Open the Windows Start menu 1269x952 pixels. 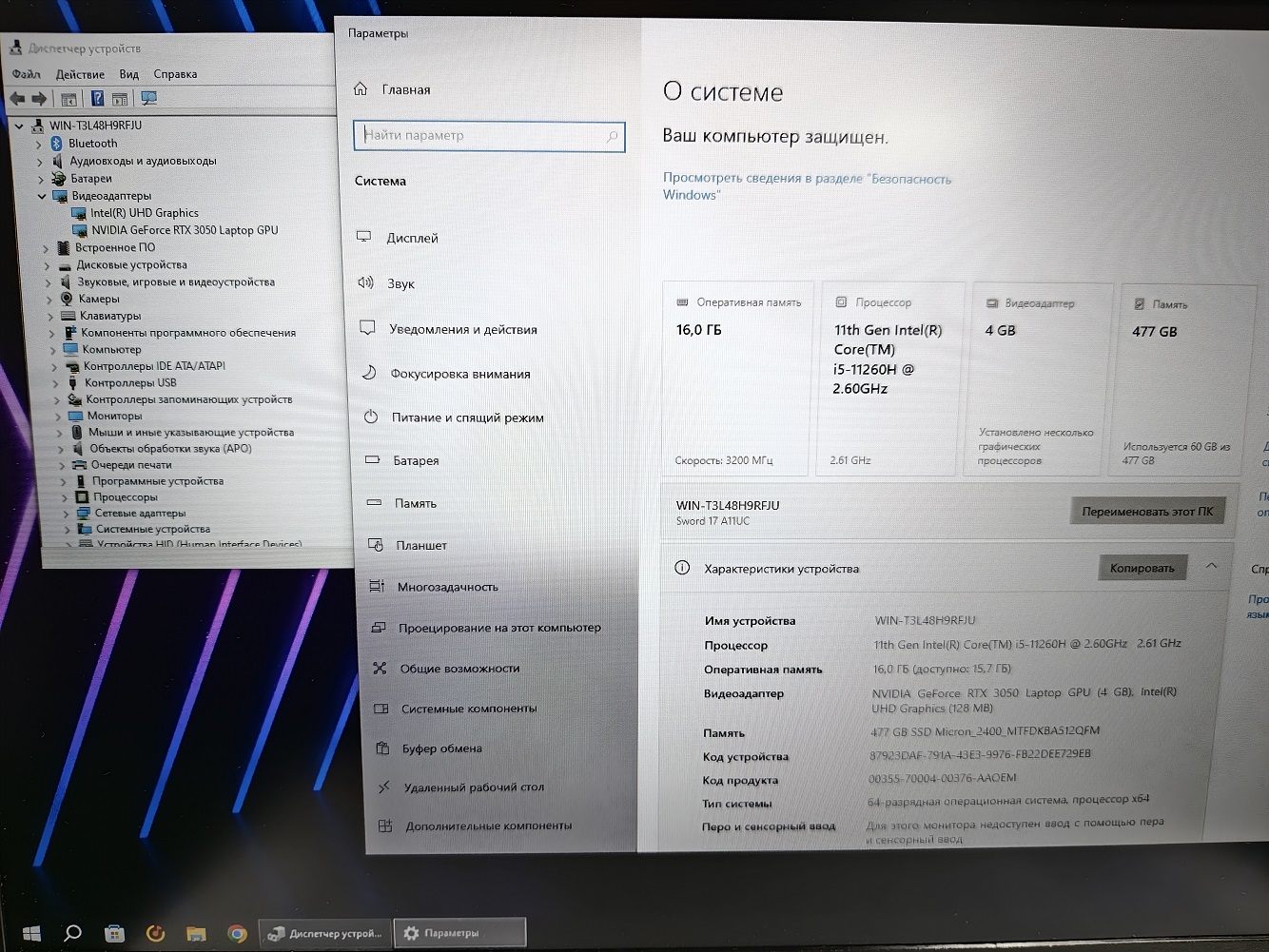[30, 934]
